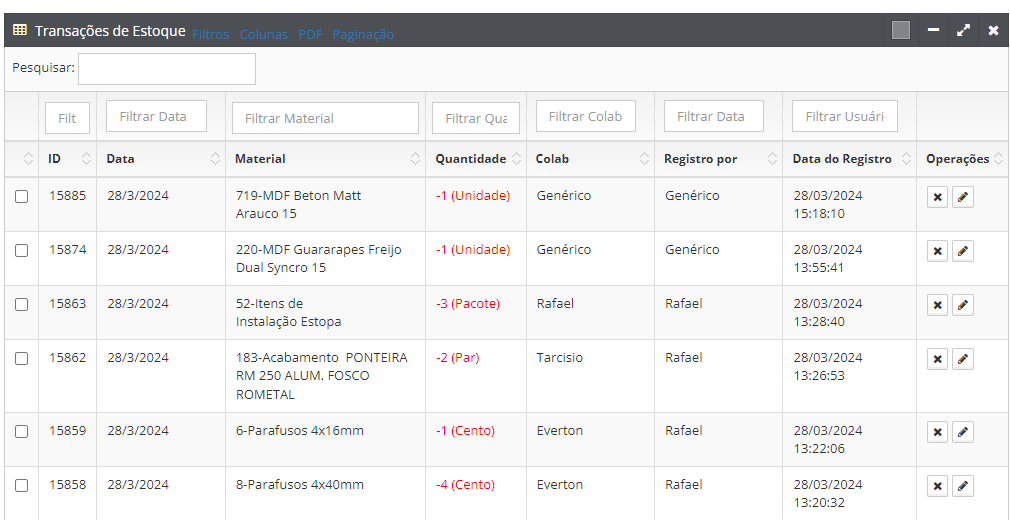Export the table via PDF link
The image size is (1010, 520).
click(310, 34)
